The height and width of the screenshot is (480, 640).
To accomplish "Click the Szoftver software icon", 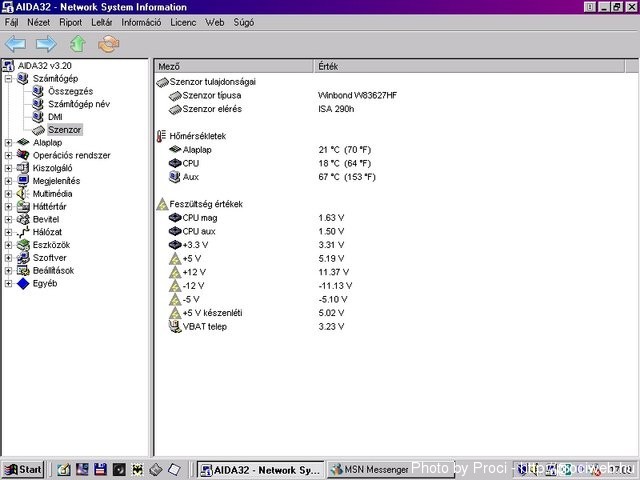I will click(23, 258).
